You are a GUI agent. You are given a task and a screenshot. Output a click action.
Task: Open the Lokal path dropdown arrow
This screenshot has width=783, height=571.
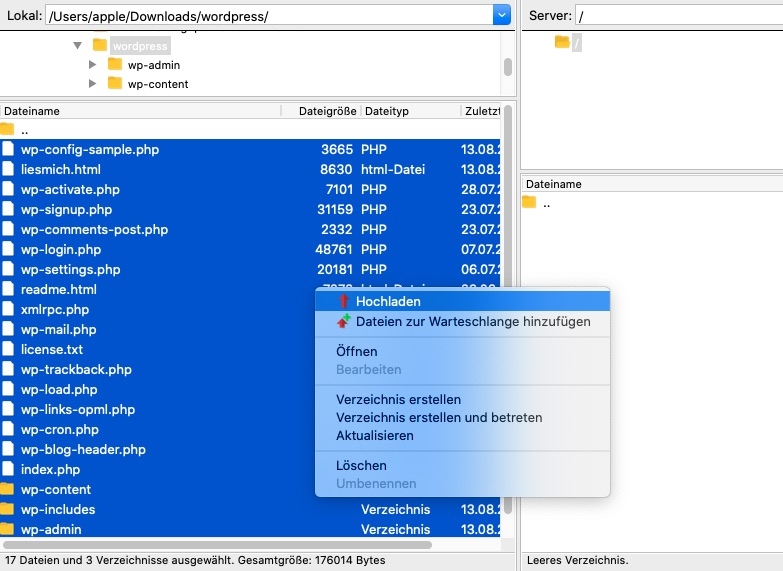(501, 15)
